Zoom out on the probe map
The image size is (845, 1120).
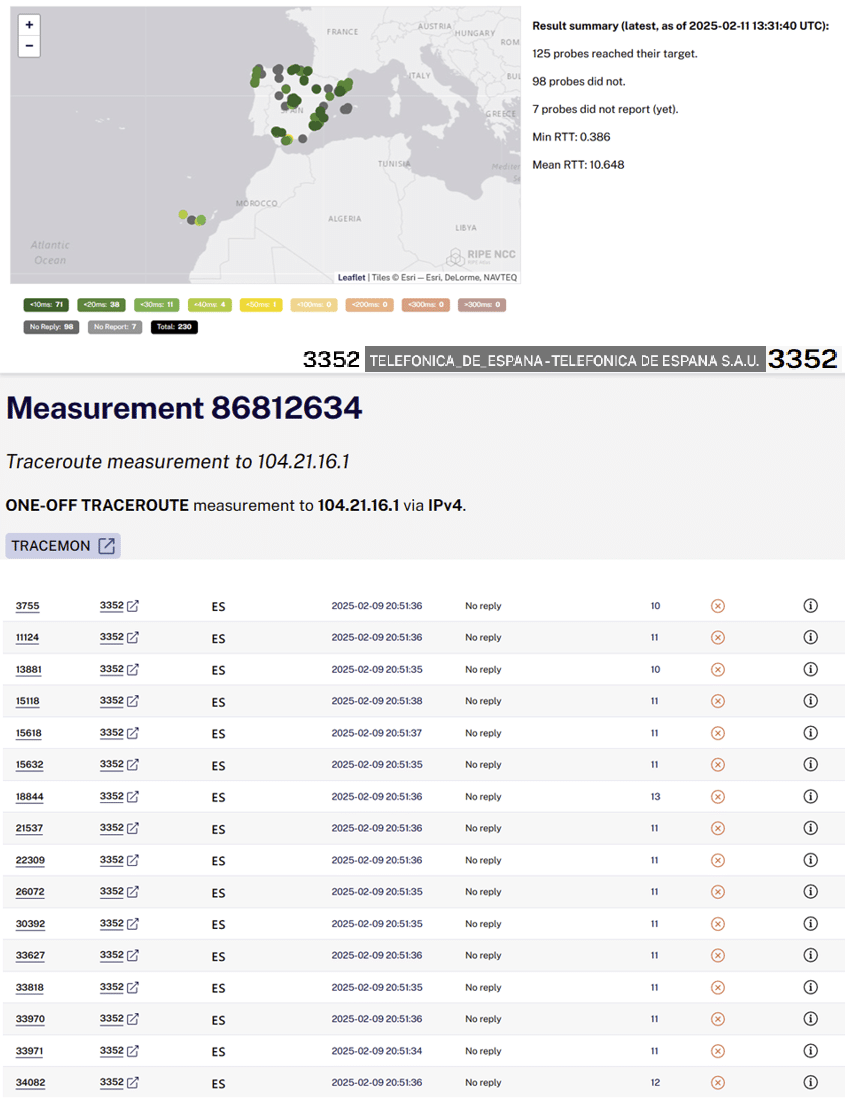point(29,46)
